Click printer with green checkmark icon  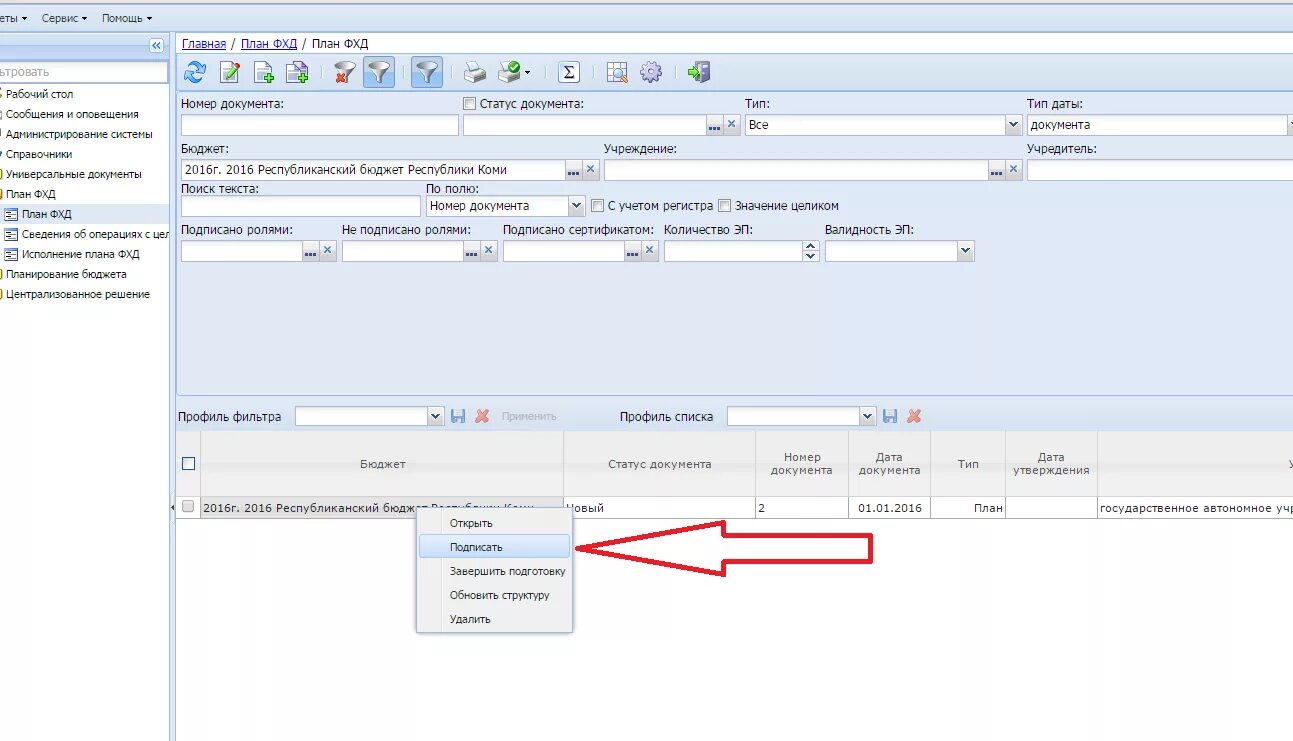click(x=509, y=72)
